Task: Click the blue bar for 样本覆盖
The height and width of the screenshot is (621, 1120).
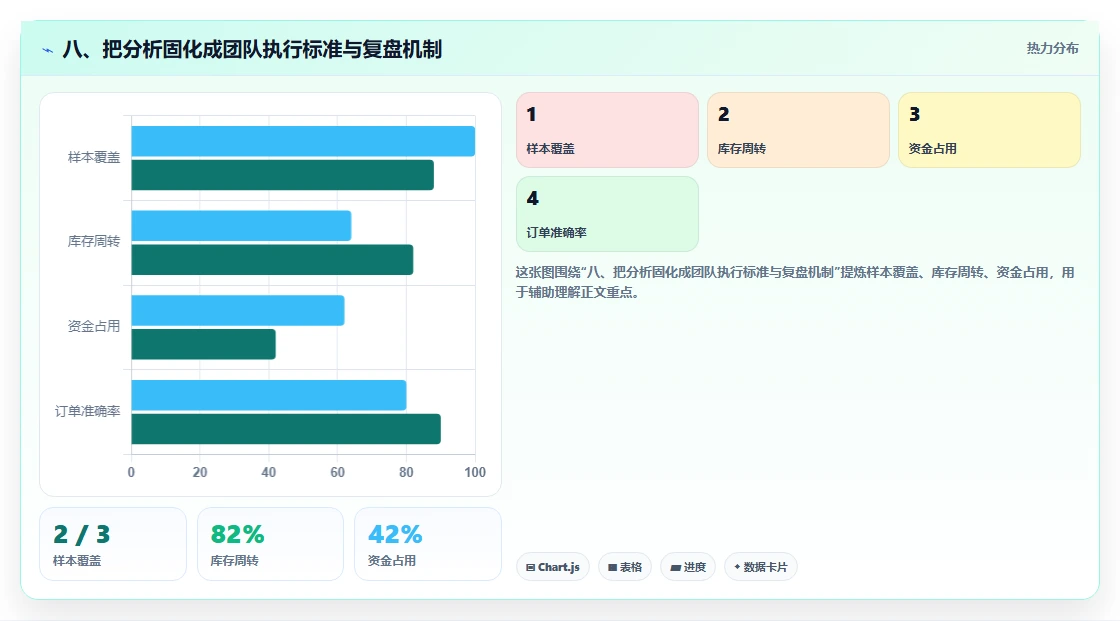Action: click(x=303, y=141)
